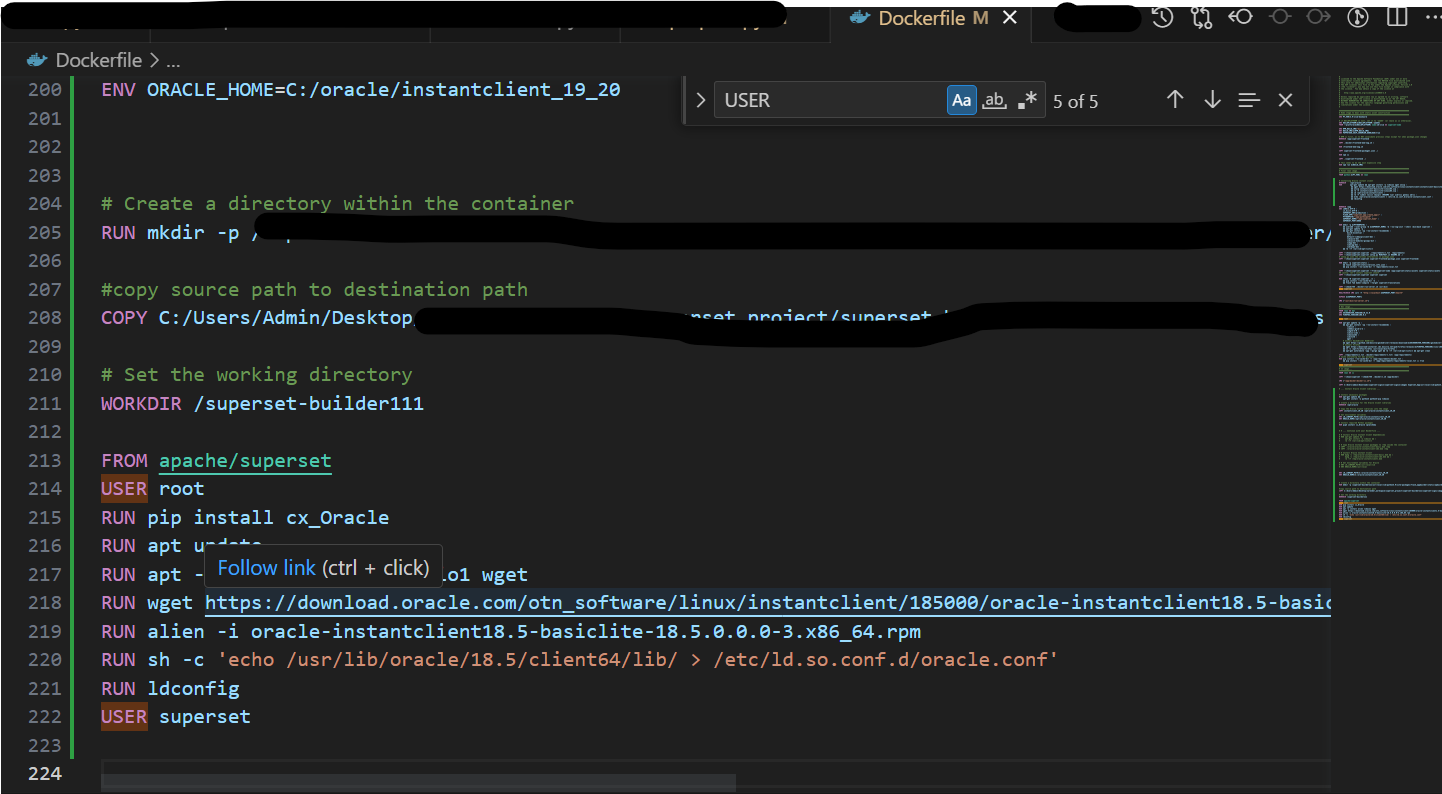The width and height of the screenshot is (1442, 794).
Task: Click '# Create a directory within the container'
Action: pyautogui.click(x=337, y=204)
